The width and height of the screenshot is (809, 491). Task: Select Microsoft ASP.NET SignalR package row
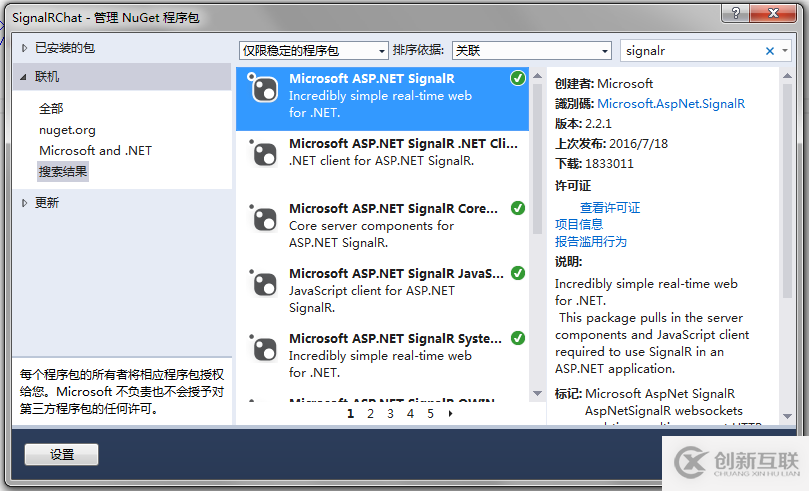coord(382,99)
